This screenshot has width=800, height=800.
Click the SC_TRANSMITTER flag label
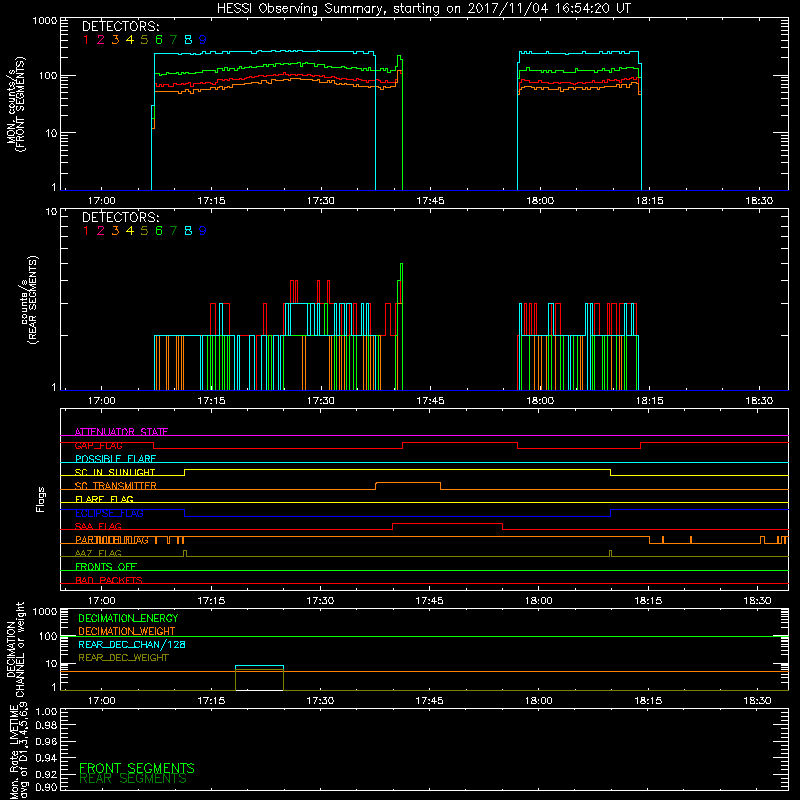(116, 486)
